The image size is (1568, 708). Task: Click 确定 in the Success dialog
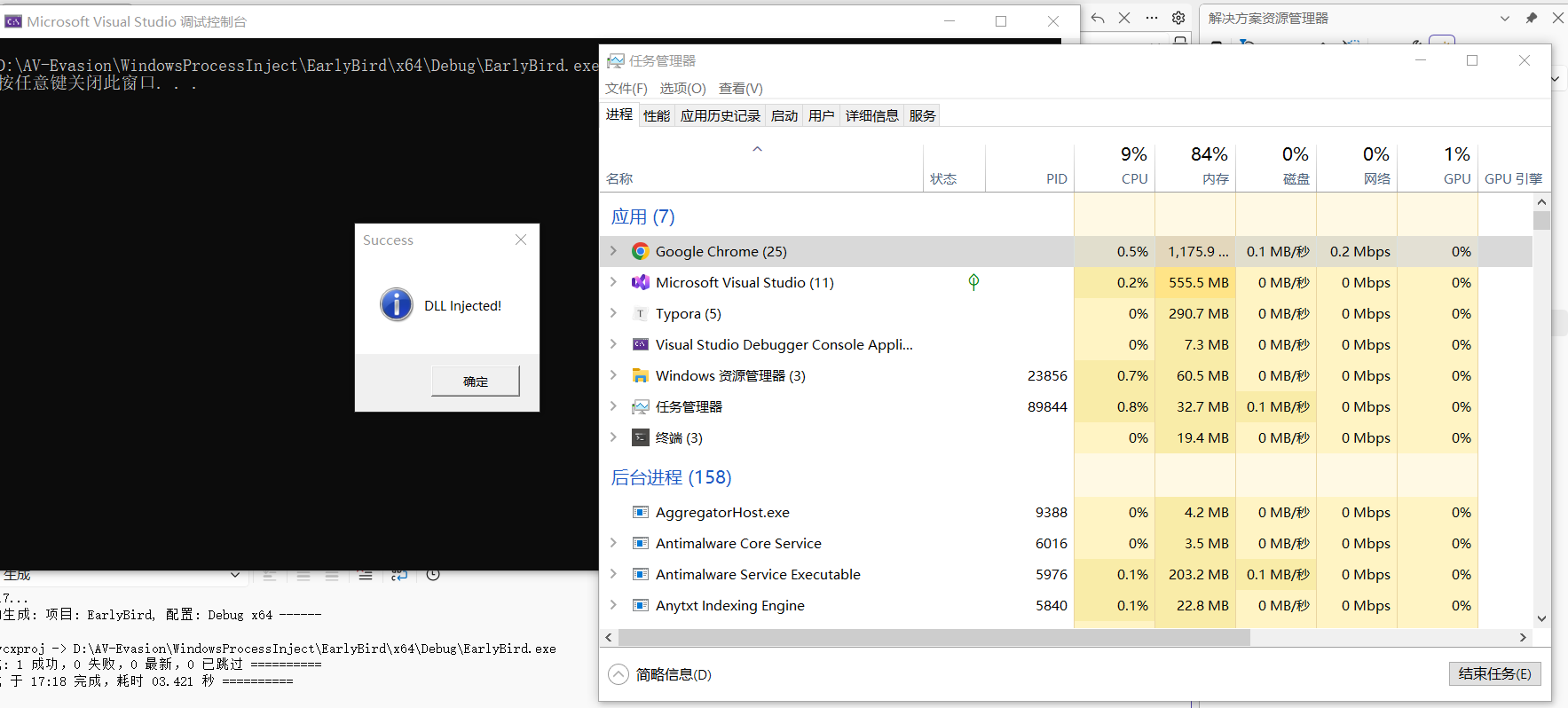(x=476, y=382)
